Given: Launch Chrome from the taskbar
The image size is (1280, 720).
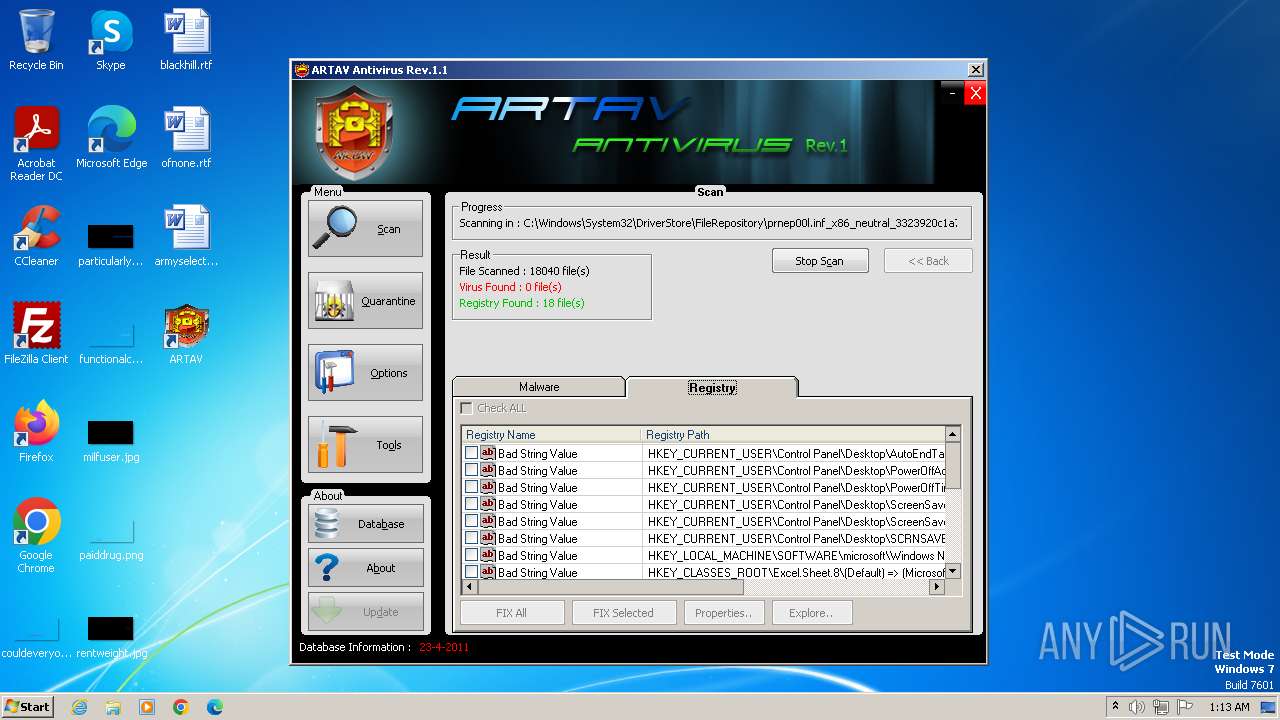Looking at the screenshot, I should (181, 707).
